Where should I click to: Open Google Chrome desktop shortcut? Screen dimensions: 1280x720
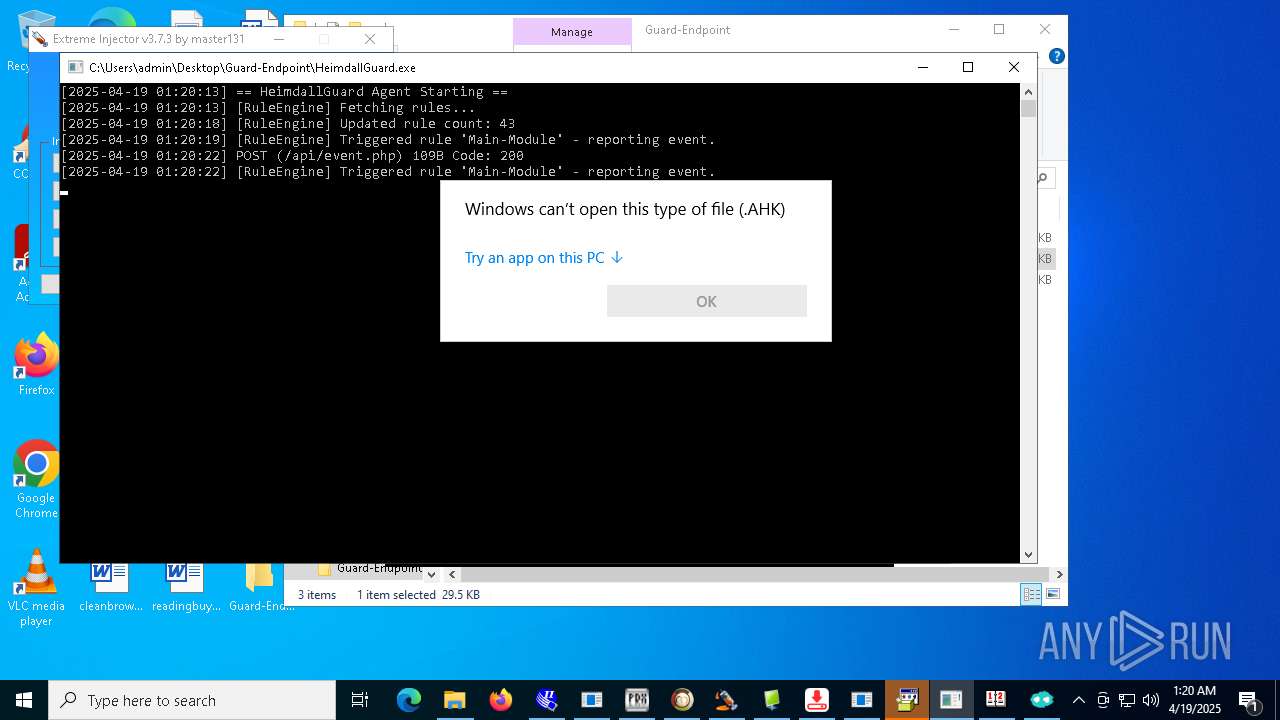click(36, 480)
